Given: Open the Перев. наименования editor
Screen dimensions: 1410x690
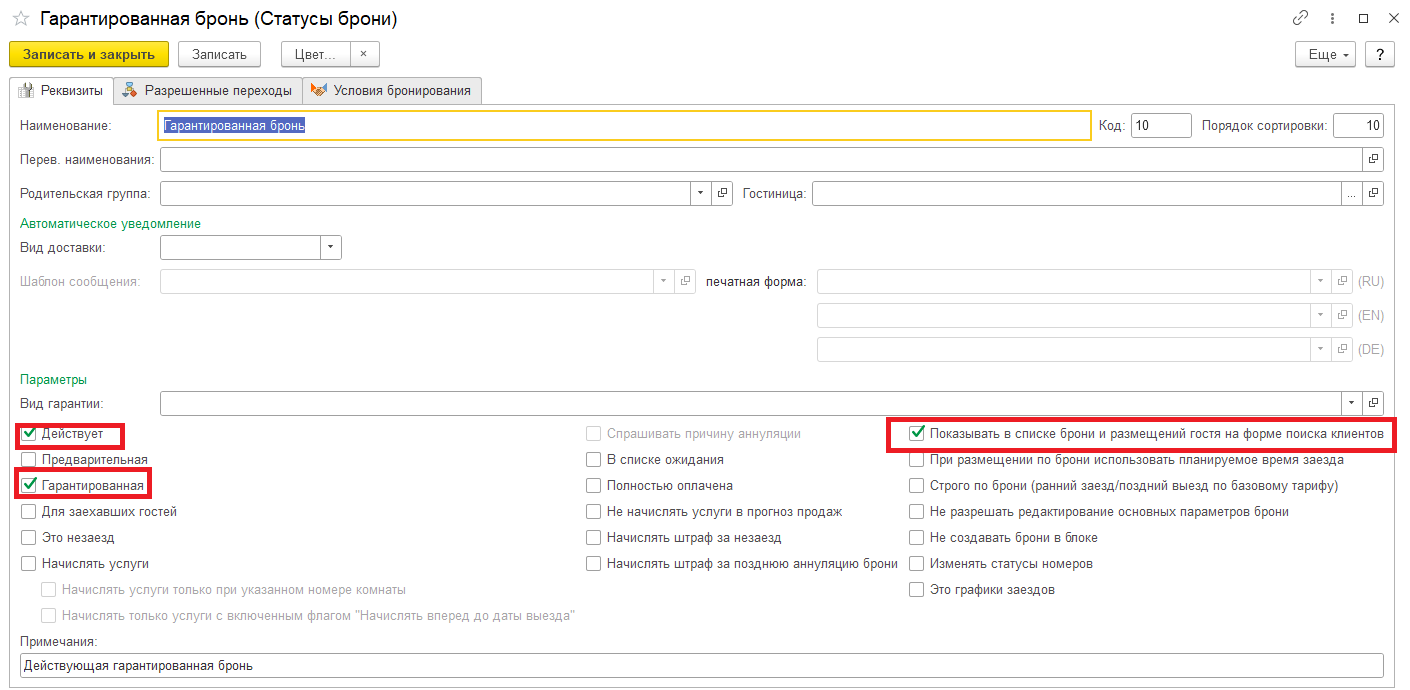Looking at the screenshot, I should pyautogui.click(x=1374, y=159).
